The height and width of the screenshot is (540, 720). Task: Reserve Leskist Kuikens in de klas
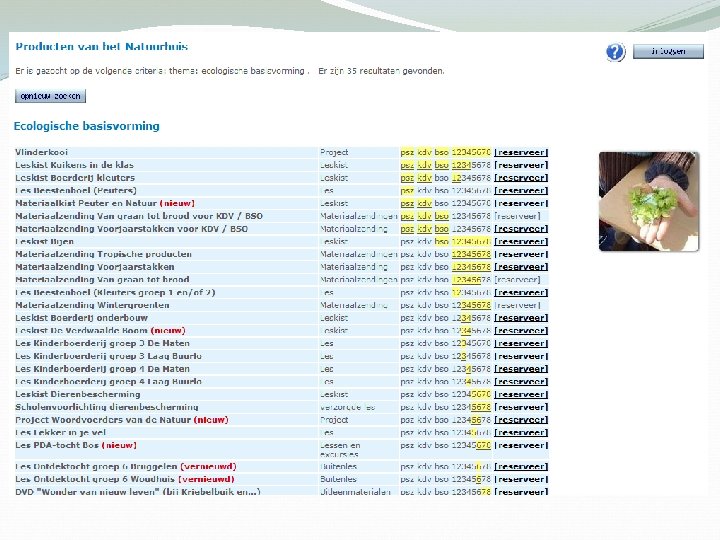point(521,165)
